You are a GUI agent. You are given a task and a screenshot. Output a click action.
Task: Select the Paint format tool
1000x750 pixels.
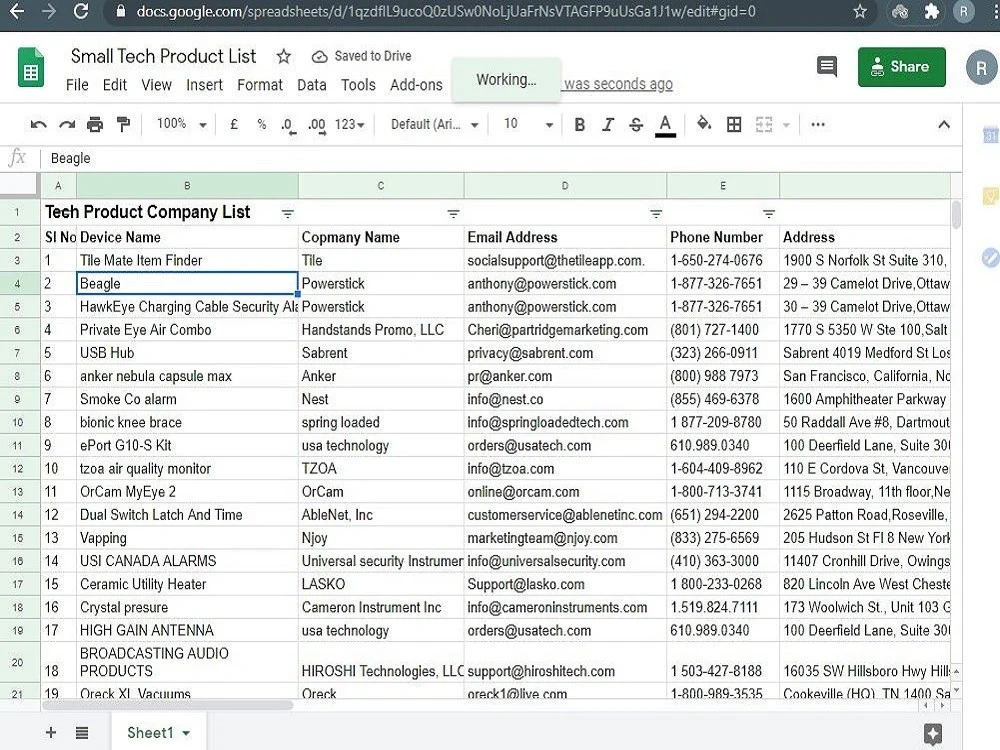(x=123, y=124)
